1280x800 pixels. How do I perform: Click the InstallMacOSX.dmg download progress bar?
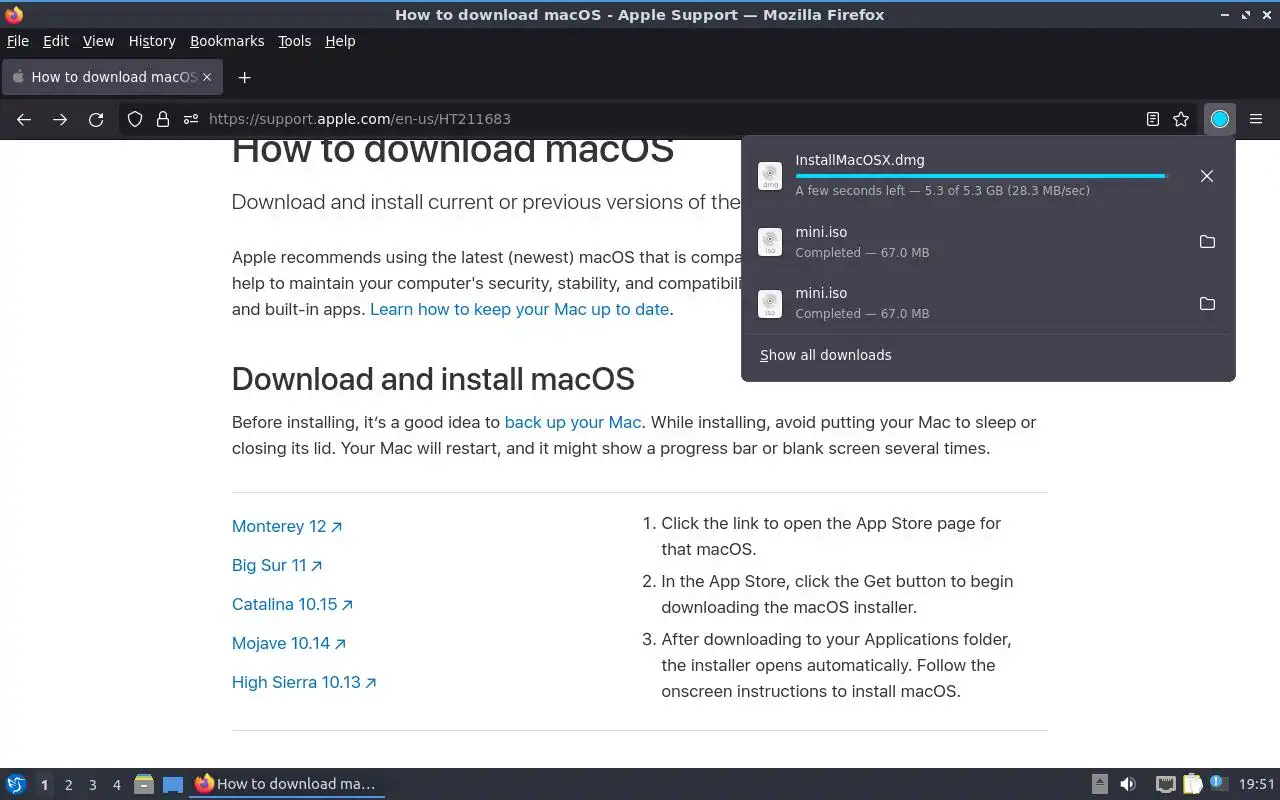pyautogui.click(x=982, y=176)
